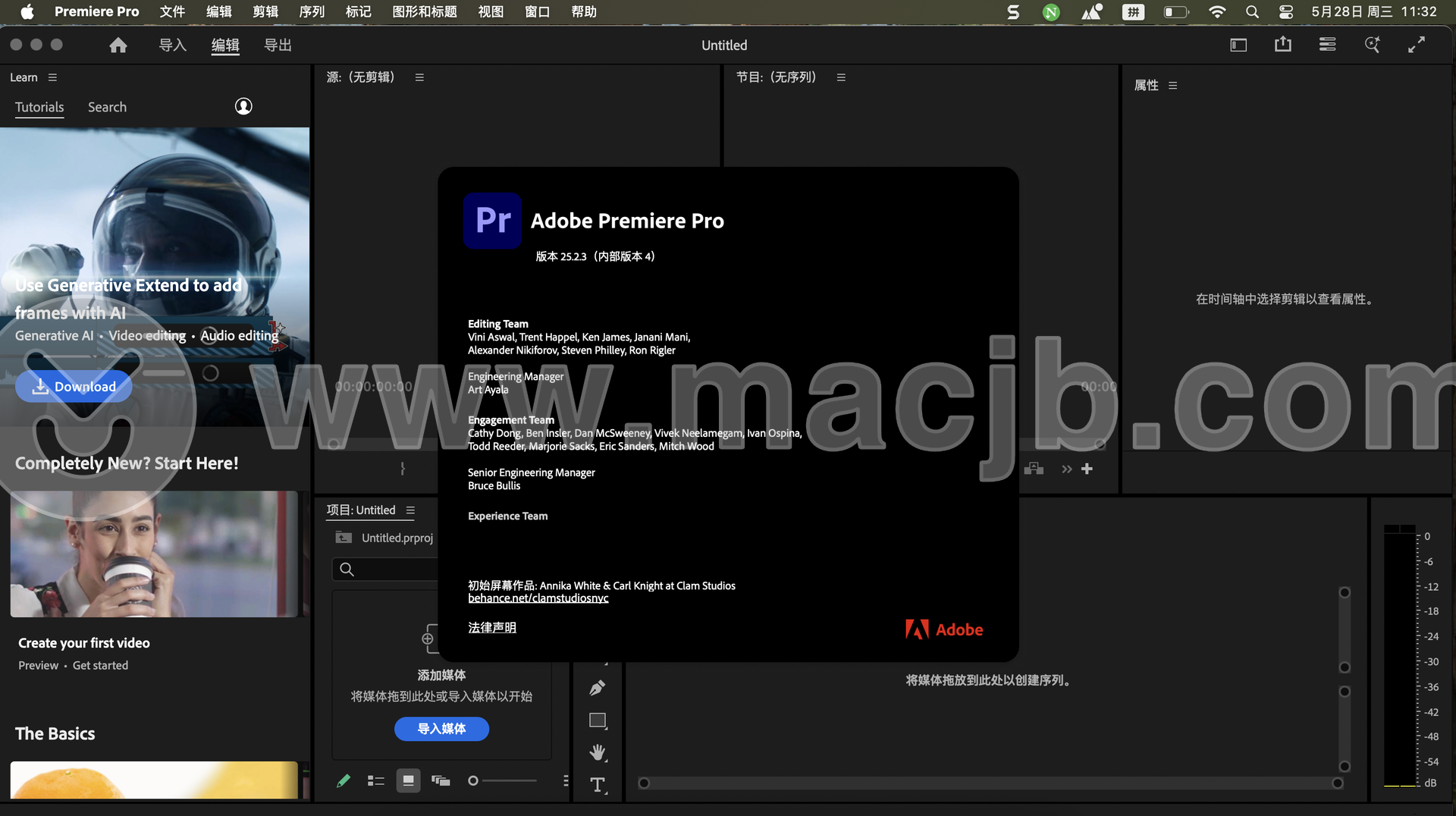Viewport: 1456px width, 816px height.
Task: Open the 图形和标题 menu
Action: coord(425,11)
